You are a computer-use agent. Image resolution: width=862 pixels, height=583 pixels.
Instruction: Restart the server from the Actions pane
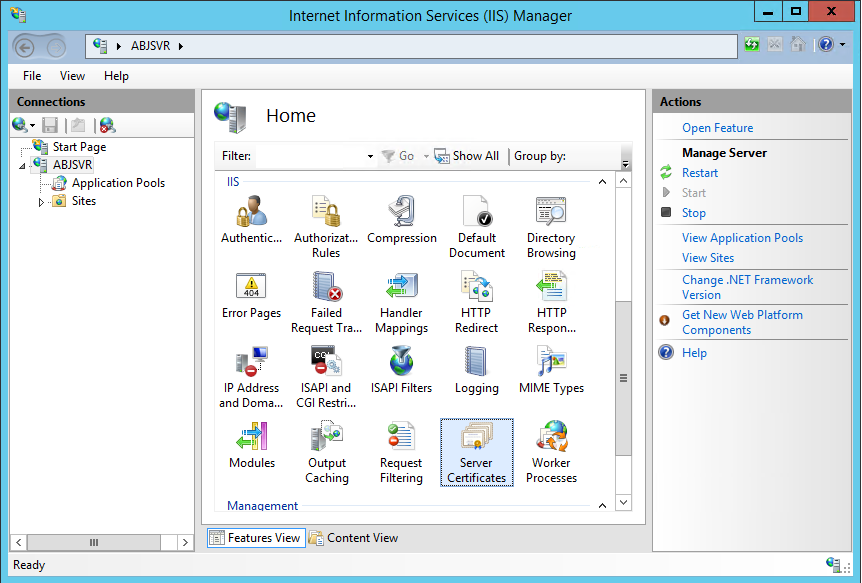tap(700, 172)
